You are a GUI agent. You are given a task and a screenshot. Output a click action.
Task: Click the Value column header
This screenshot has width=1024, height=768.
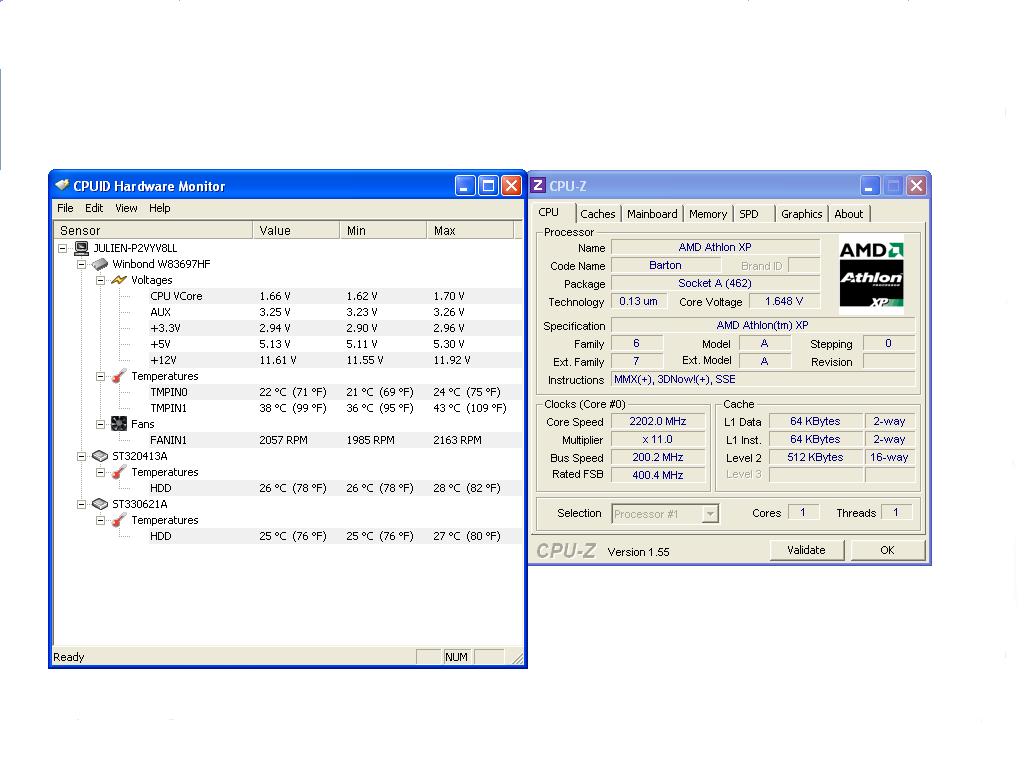296,231
